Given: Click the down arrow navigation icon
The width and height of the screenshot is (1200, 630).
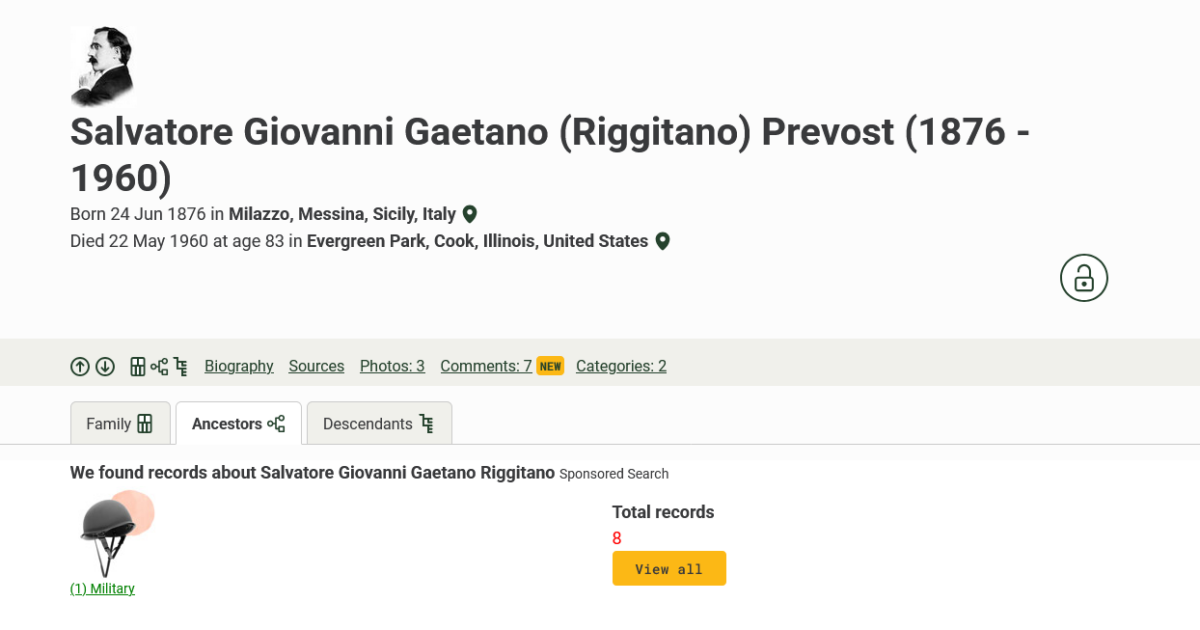Looking at the screenshot, I should [104, 366].
